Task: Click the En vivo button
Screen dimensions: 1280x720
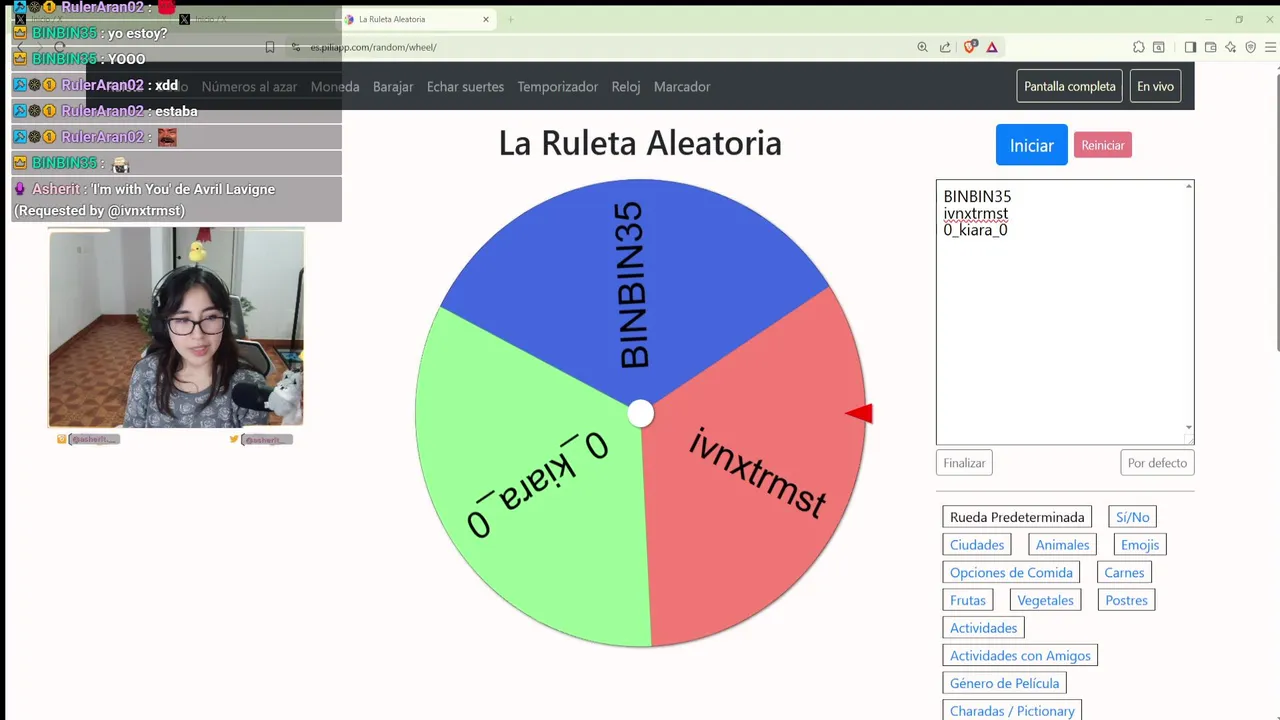Action: 1155,86
